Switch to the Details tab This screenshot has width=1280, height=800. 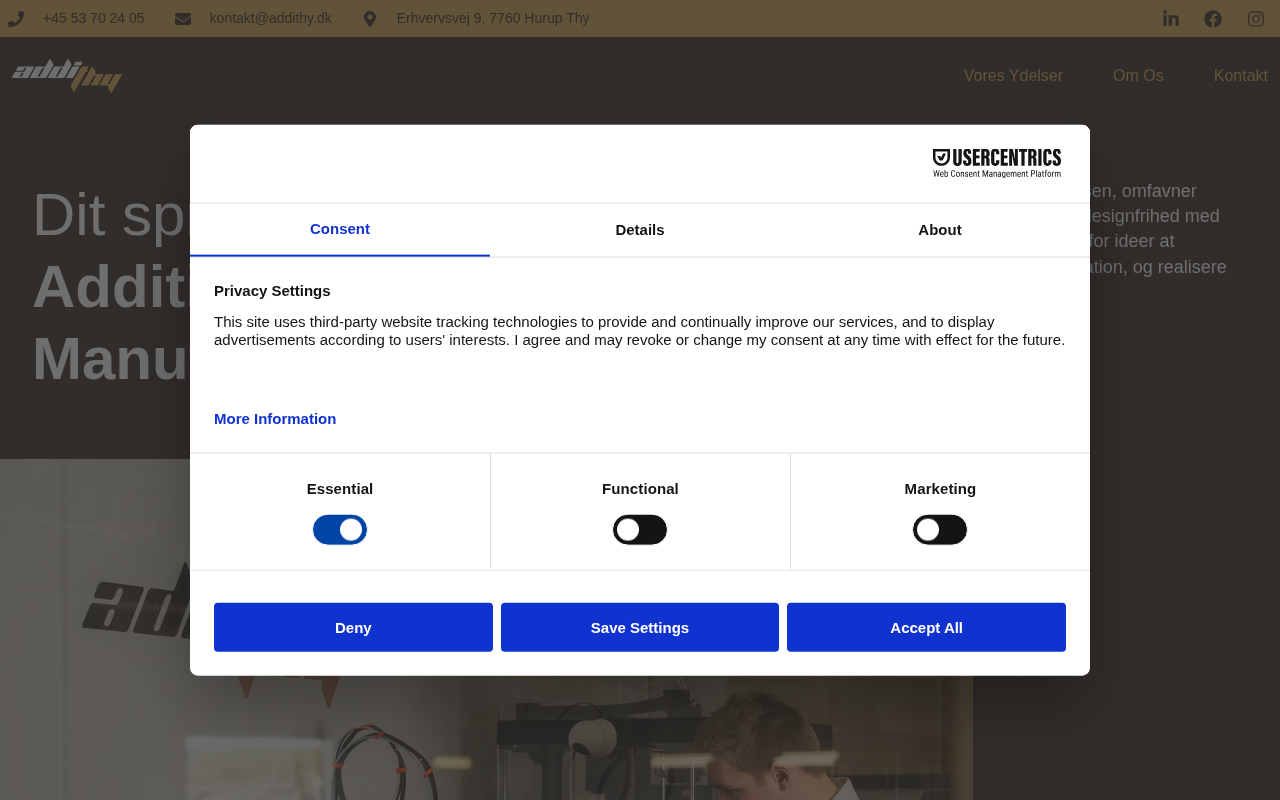click(x=640, y=230)
